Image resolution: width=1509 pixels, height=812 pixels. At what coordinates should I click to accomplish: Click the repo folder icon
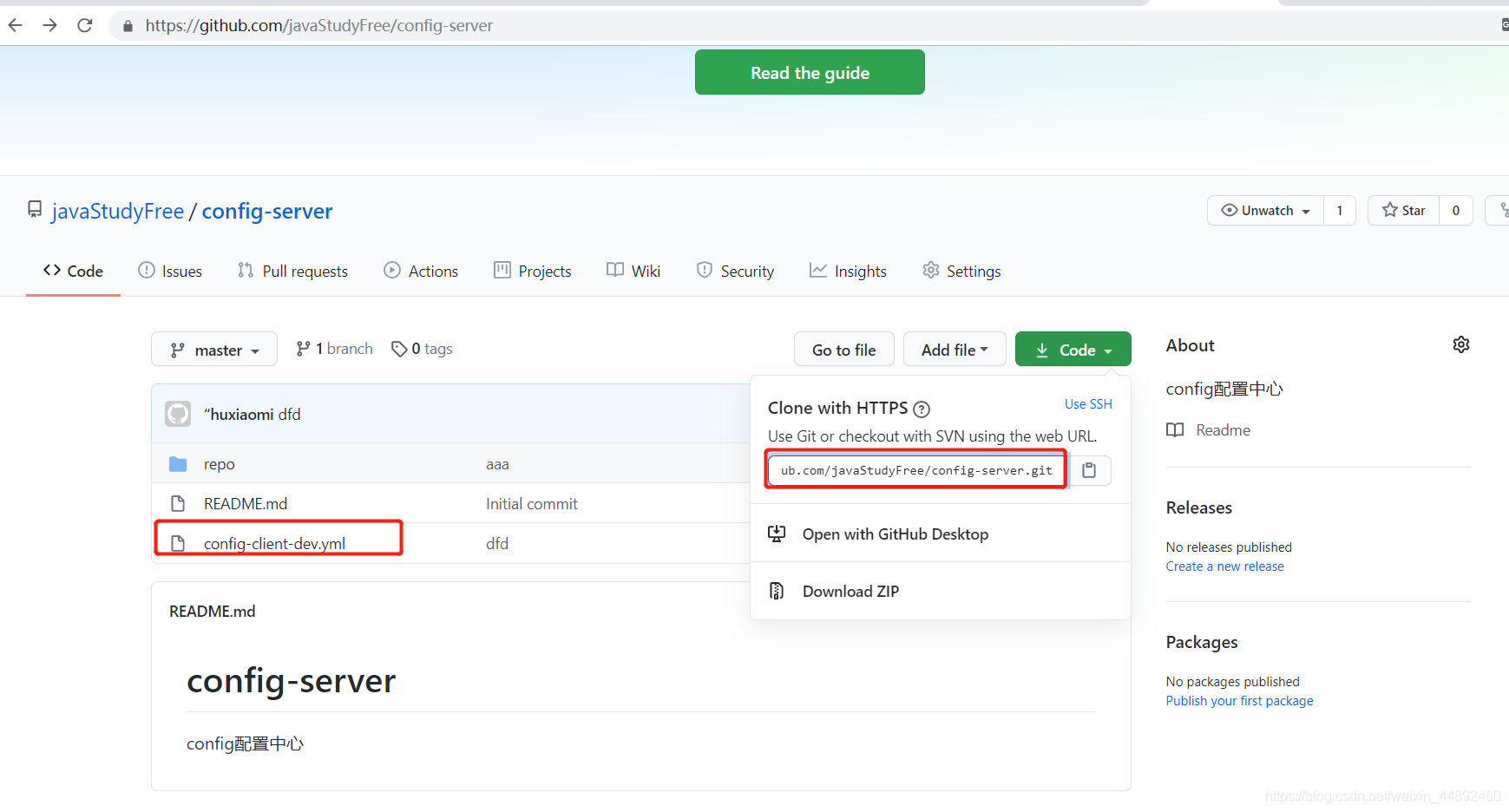coord(178,464)
